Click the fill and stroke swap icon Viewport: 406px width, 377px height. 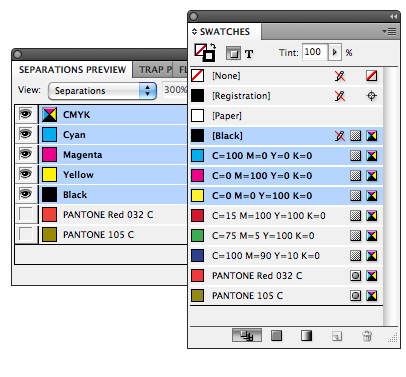point(213,46)
